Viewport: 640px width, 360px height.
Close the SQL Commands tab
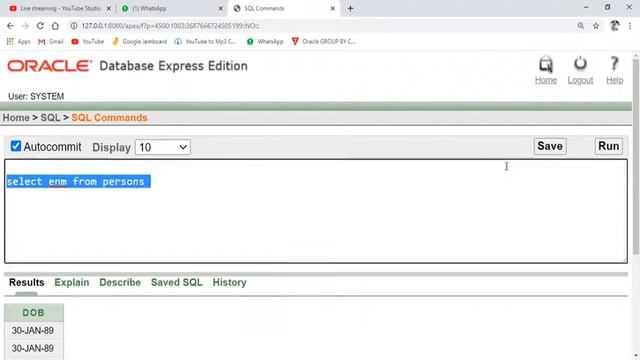(332, 8)
